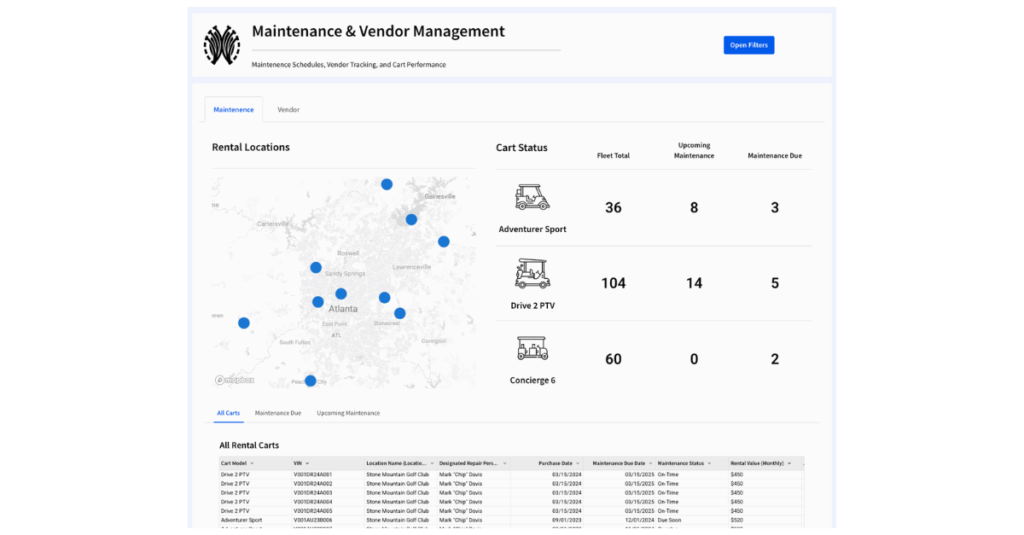Select the Concierge 6 cart icon
This screenshot has width=1024, height=535.
(532, 348)
